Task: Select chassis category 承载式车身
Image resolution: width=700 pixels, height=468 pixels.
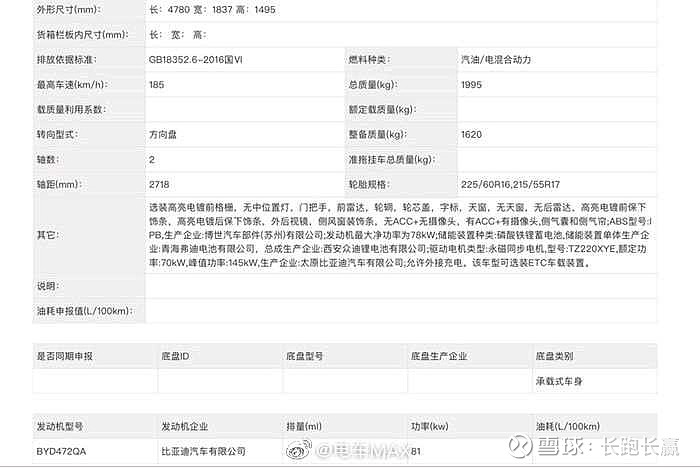Action: tap(559, 381)
